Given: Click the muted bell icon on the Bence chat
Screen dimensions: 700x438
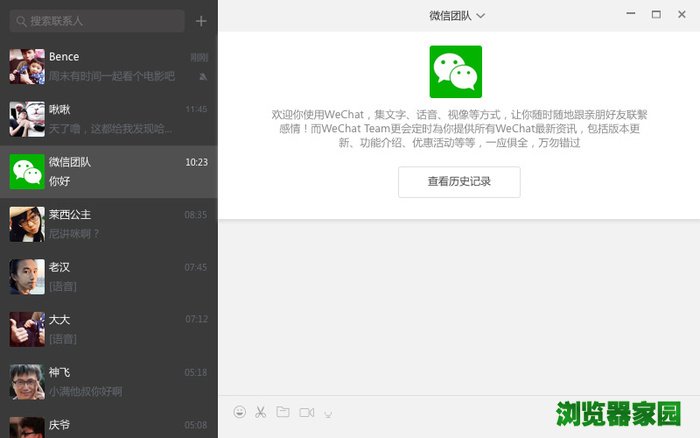Looking at the screenshot, I should [203, 77].
